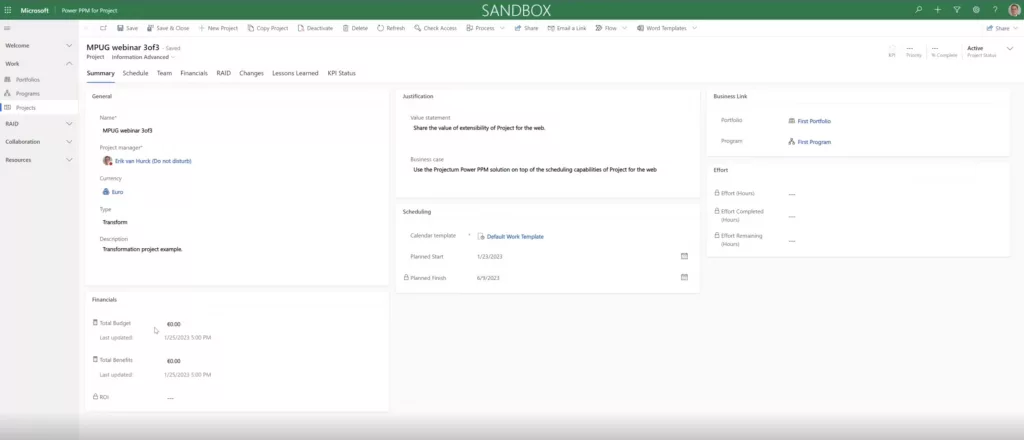Open the search magnifier in the header

tap(918, 10)
